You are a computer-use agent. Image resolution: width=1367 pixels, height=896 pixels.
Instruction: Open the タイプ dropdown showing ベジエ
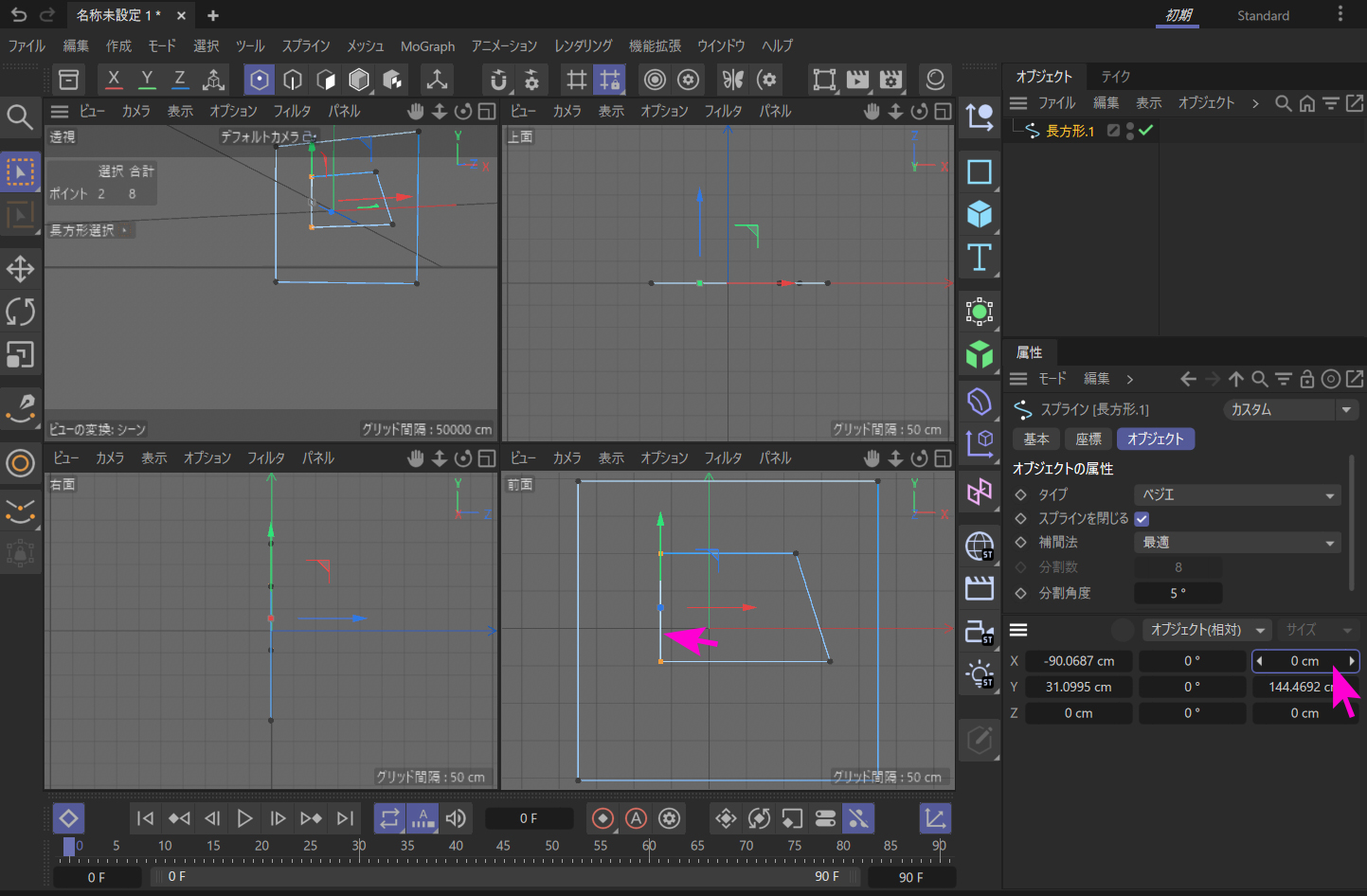coord(1237,494)
